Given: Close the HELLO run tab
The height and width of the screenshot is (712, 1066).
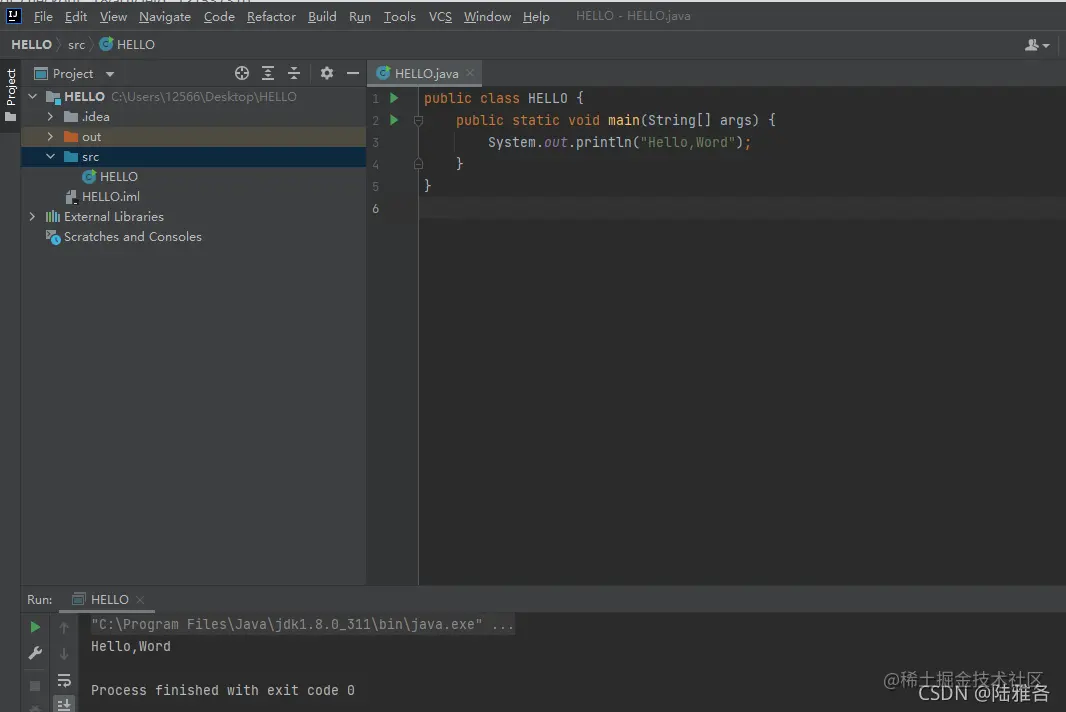Looking at the screenshot, I should (x=140, y=599).
